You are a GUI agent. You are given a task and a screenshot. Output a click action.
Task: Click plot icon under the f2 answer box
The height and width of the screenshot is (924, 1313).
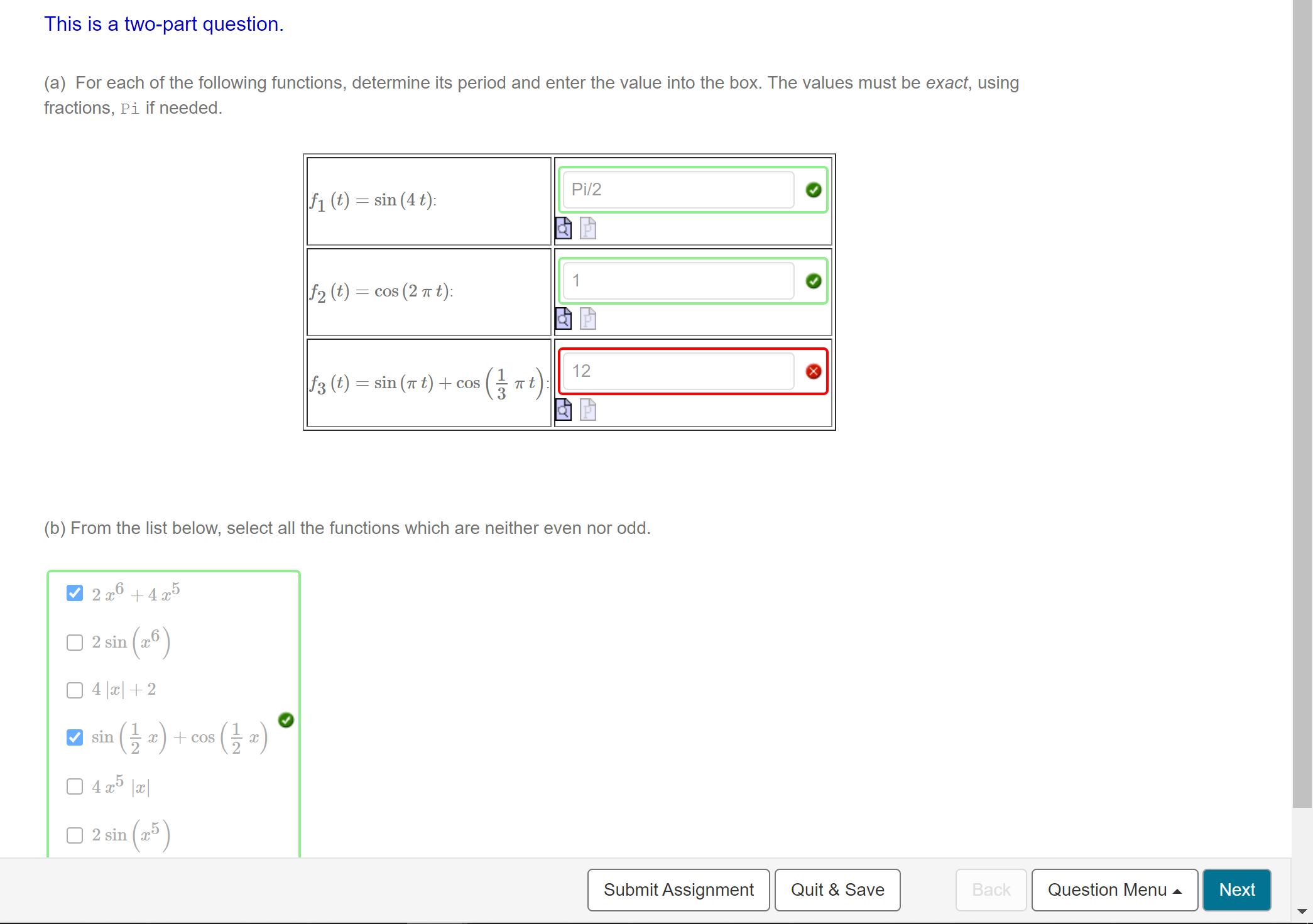click(x=587, y=319)
